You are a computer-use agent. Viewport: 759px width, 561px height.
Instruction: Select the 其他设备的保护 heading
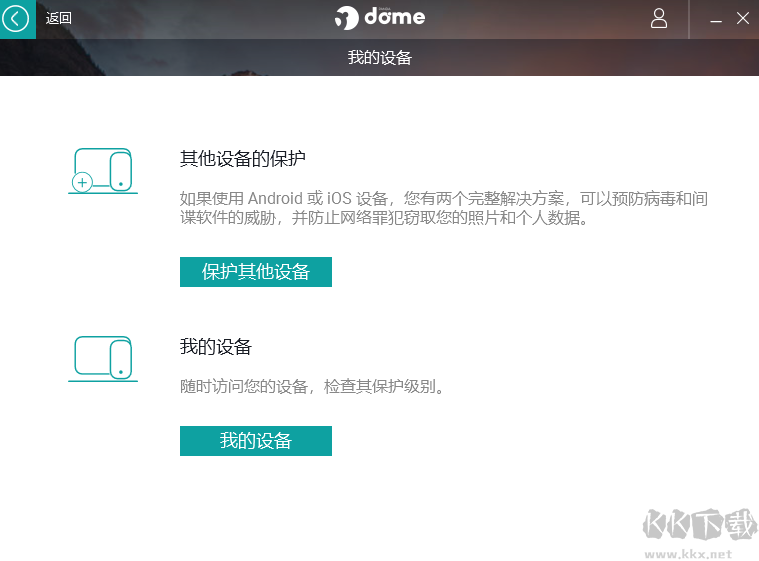point(242,159)
